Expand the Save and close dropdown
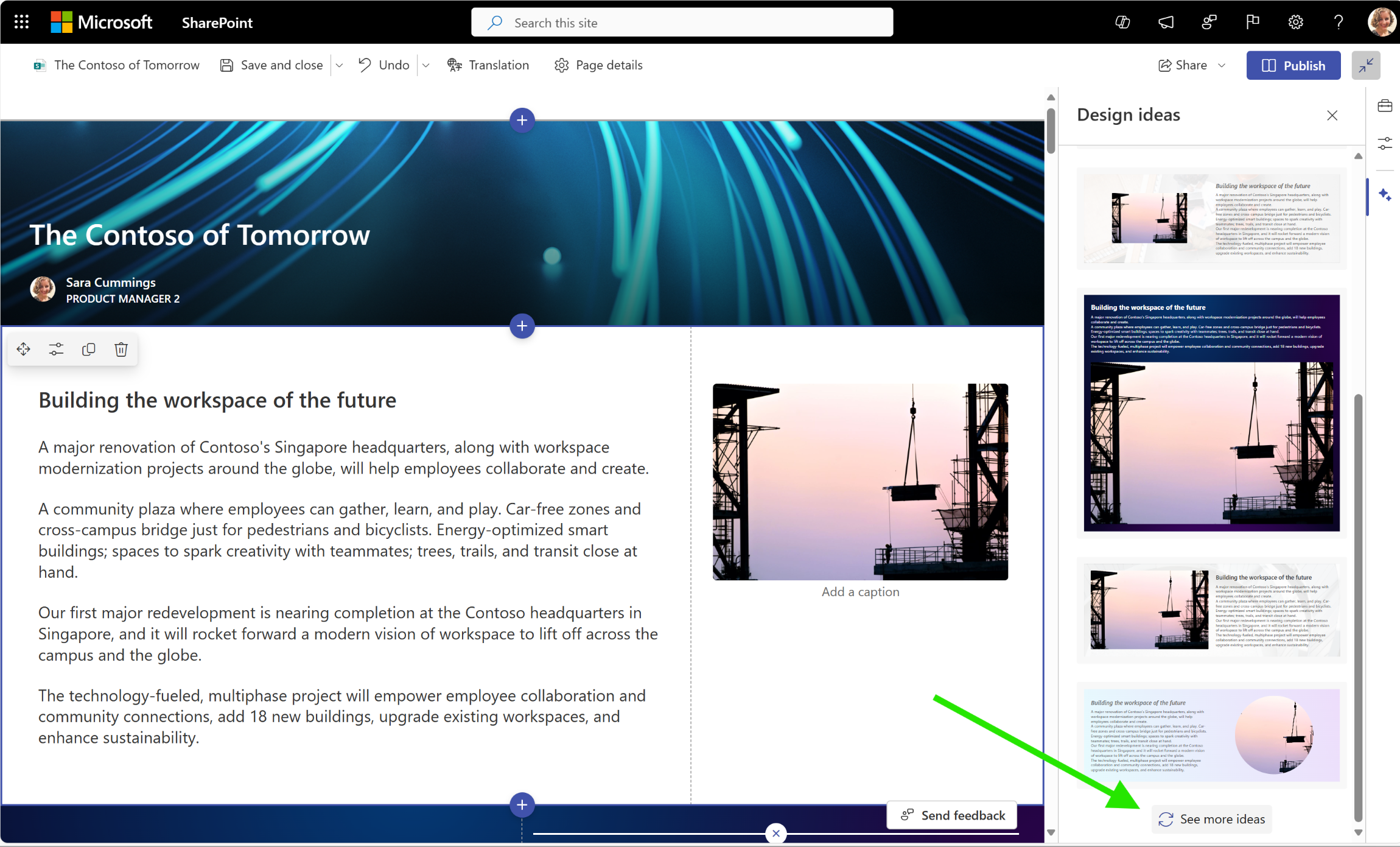 click(340, 65)
